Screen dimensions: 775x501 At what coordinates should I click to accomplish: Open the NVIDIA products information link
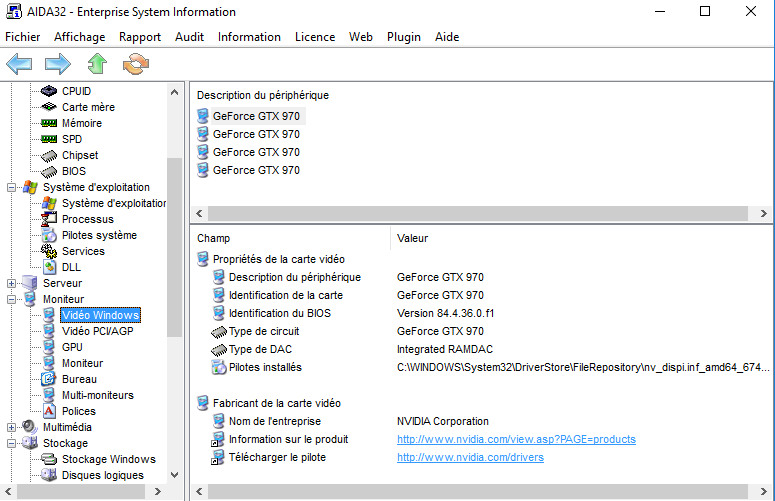pos(515,439)
